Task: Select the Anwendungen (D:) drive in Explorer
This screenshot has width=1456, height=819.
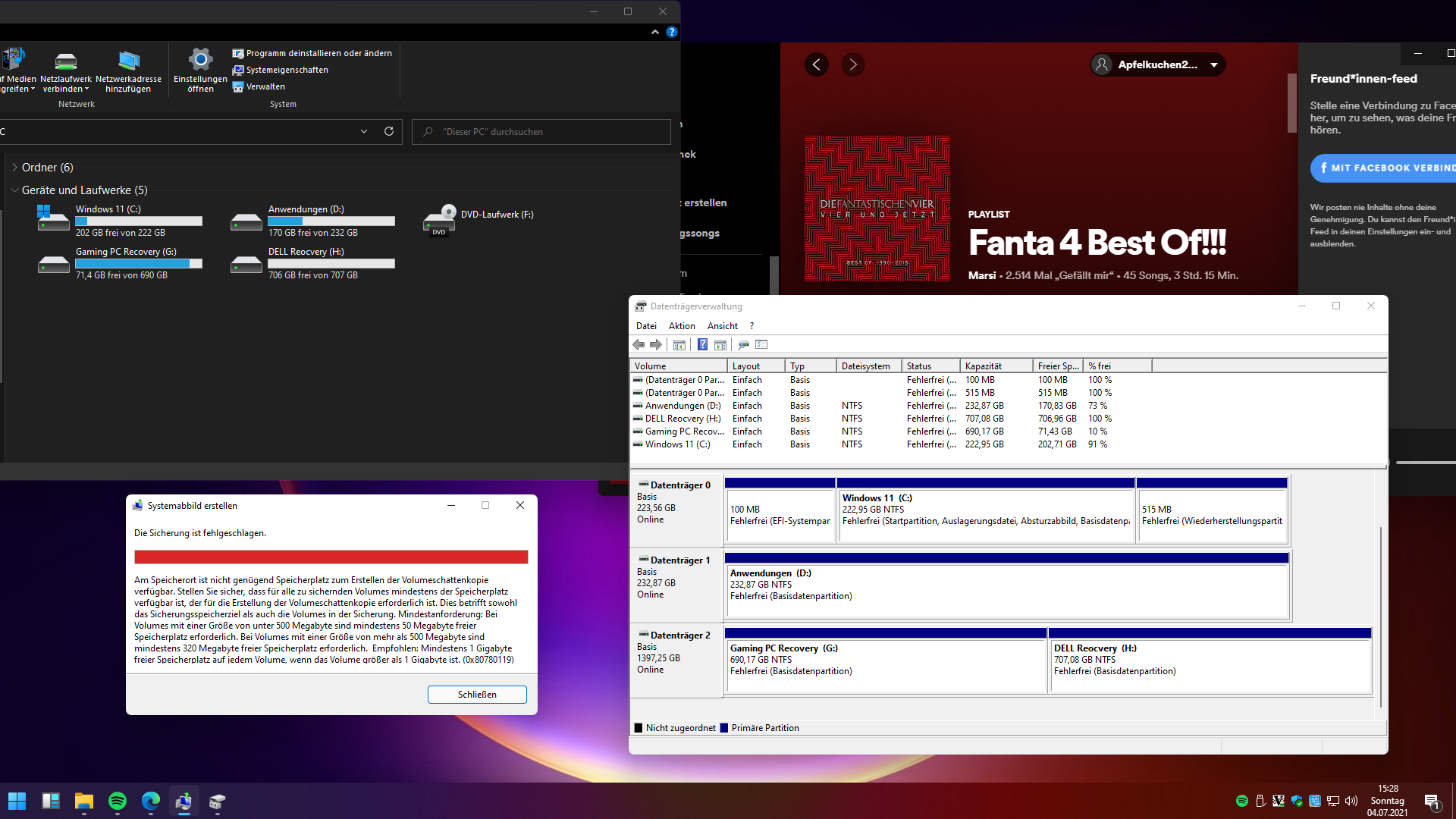Action: click(314, 221)
